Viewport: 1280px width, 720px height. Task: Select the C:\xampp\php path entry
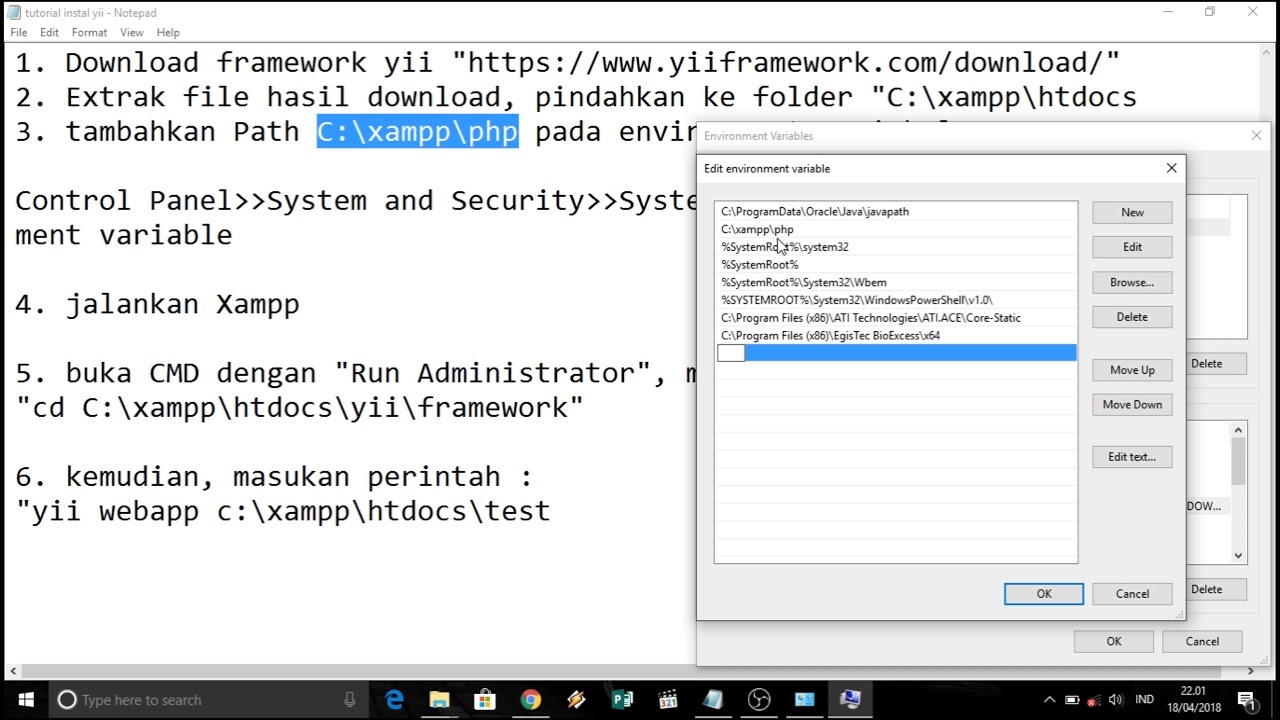tap(896, 229)
